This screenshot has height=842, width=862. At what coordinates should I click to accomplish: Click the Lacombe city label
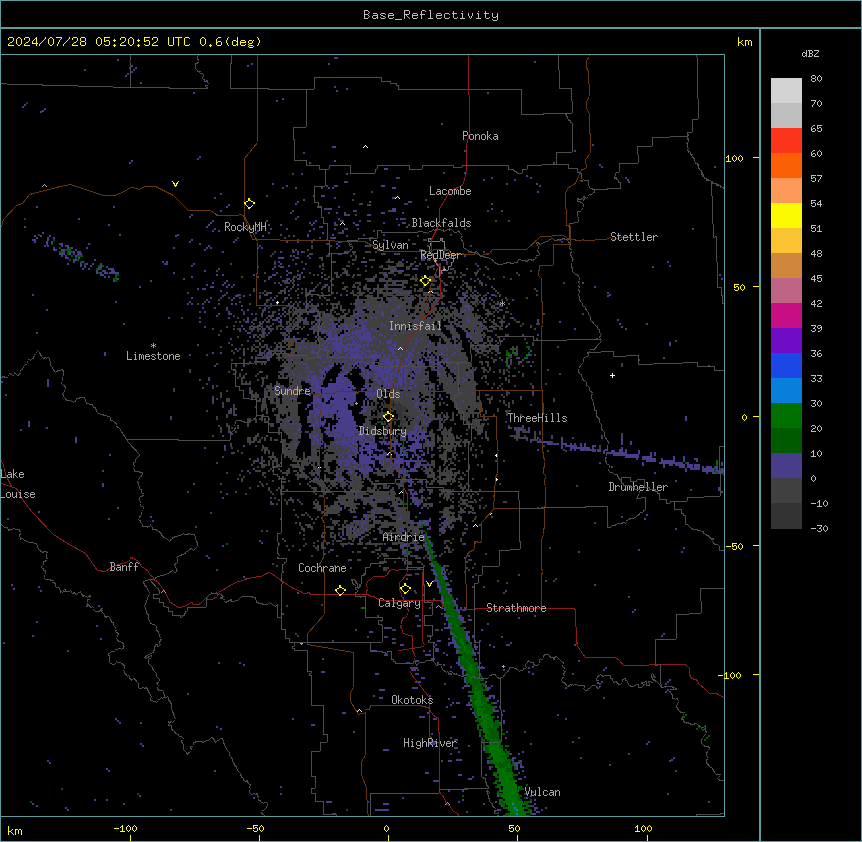point(450,191)
